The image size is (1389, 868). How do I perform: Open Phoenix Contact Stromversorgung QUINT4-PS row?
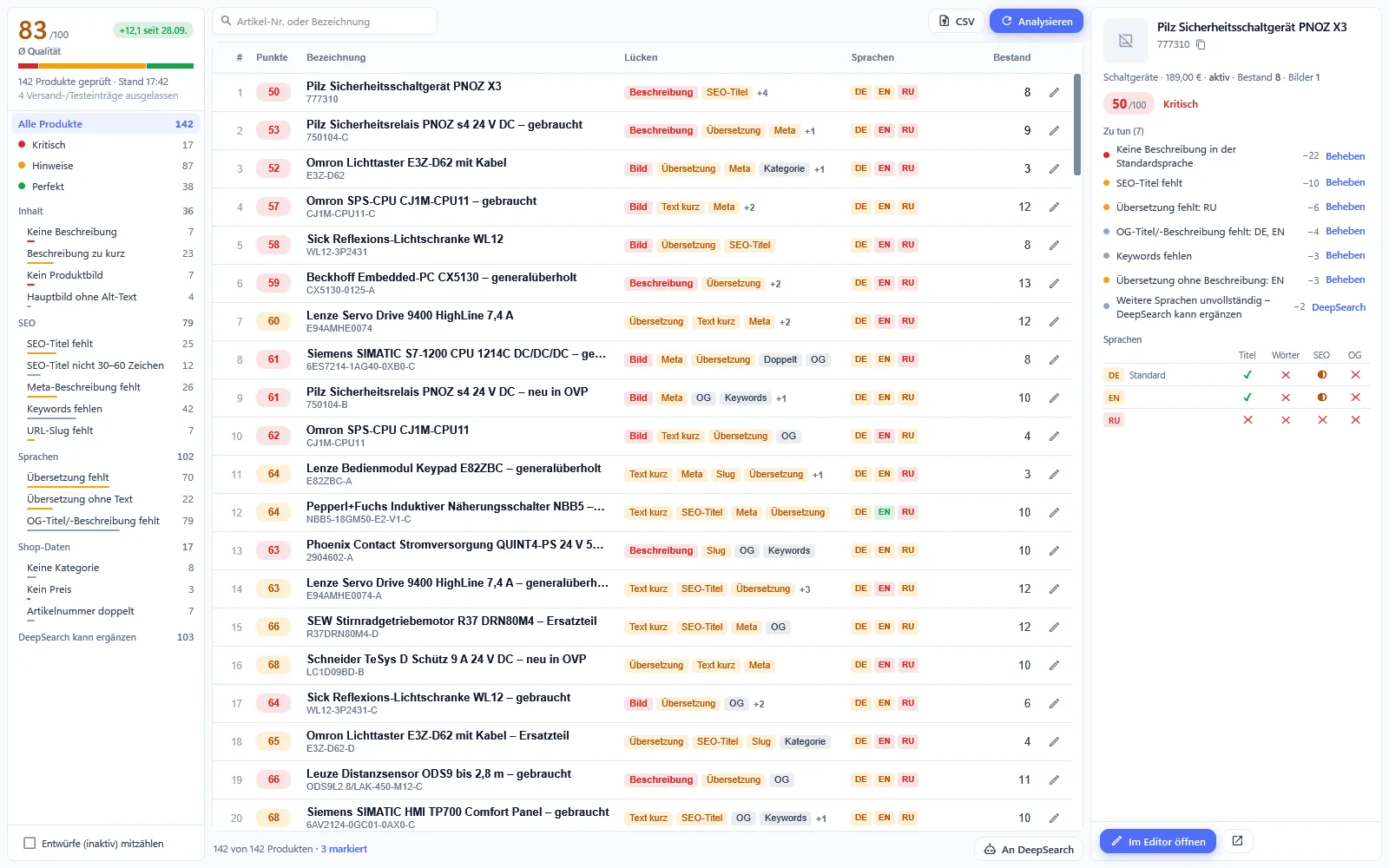pyautogui.click(x=642, y=550)
